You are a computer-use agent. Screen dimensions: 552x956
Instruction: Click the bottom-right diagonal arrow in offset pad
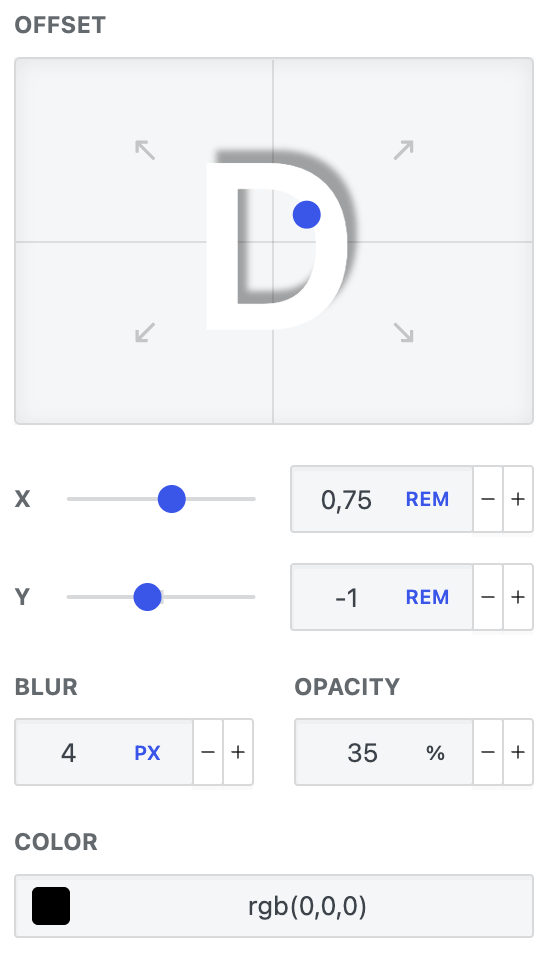tap(404, 332)
